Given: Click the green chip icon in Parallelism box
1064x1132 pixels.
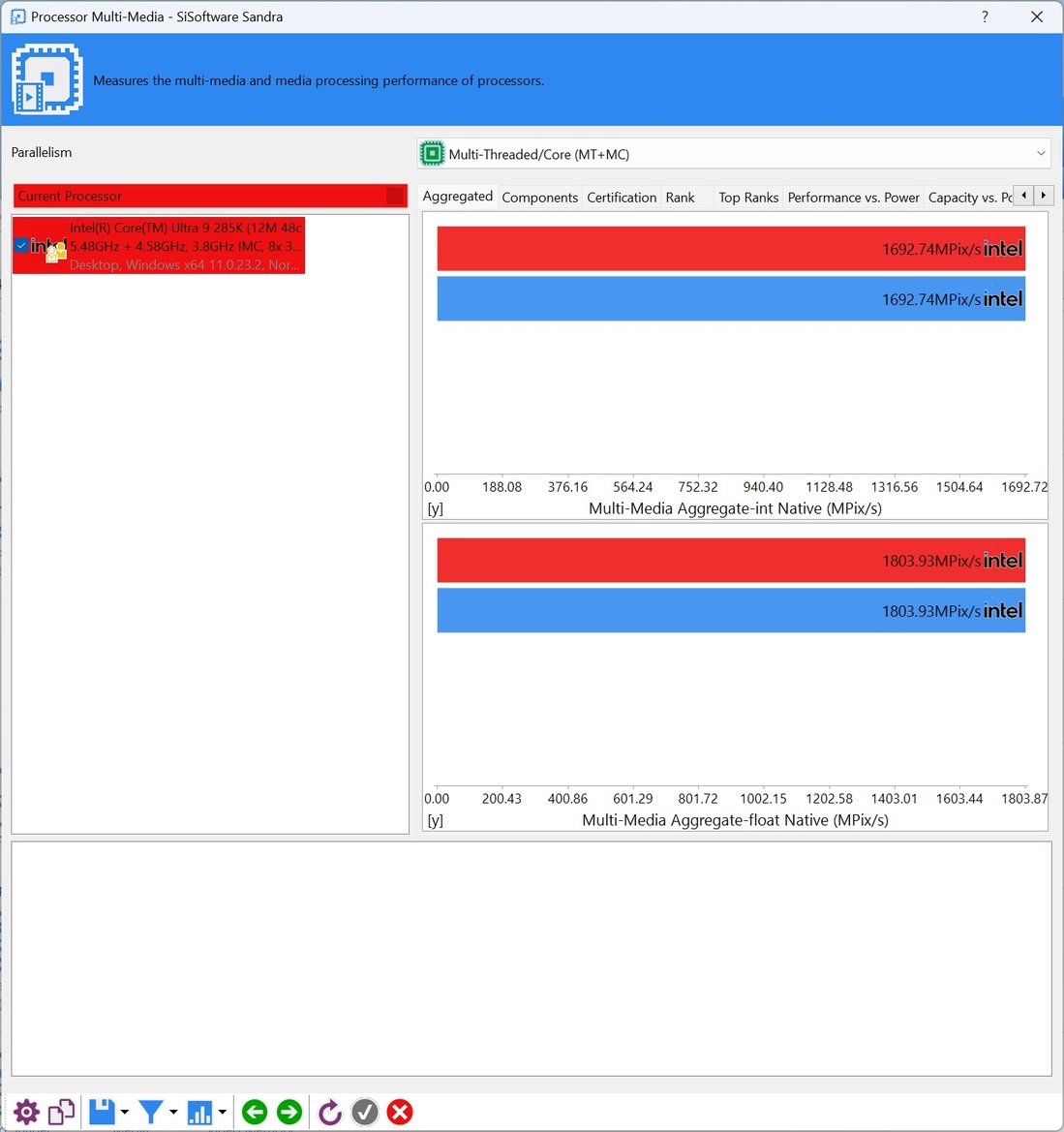Looking at the screenshot, I should click(433, 154).
